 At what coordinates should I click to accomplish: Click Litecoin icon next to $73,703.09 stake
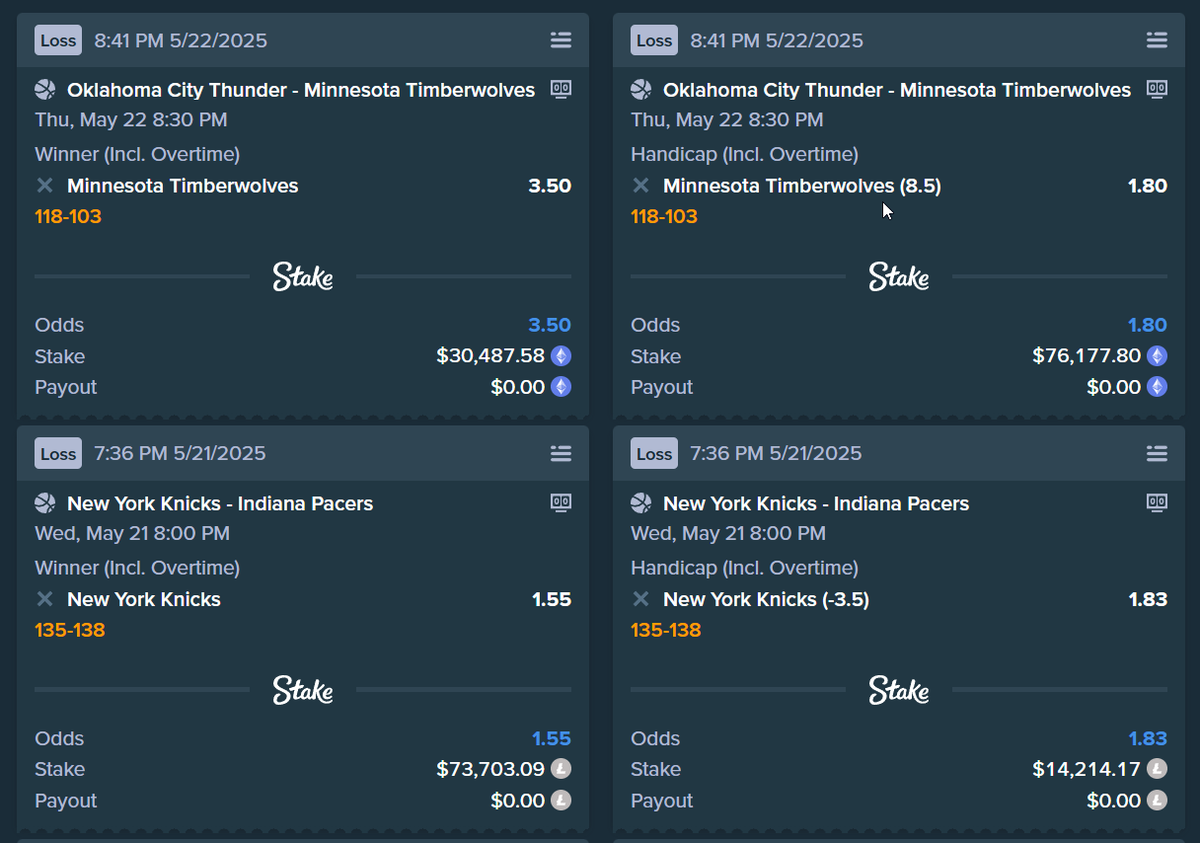coord(561,769)
